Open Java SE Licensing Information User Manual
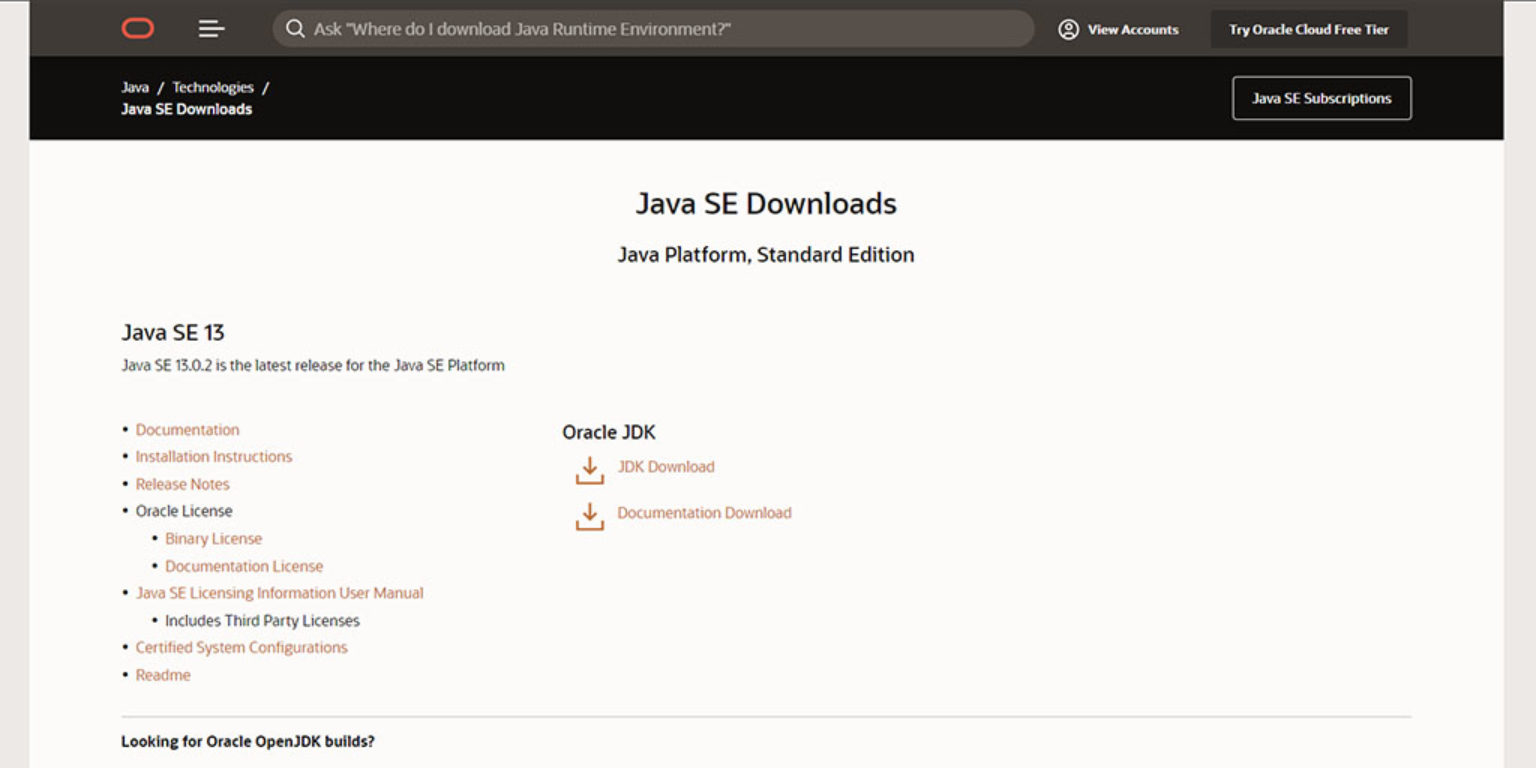Viewport: 1536px width, 768px height. pos(280,593)
